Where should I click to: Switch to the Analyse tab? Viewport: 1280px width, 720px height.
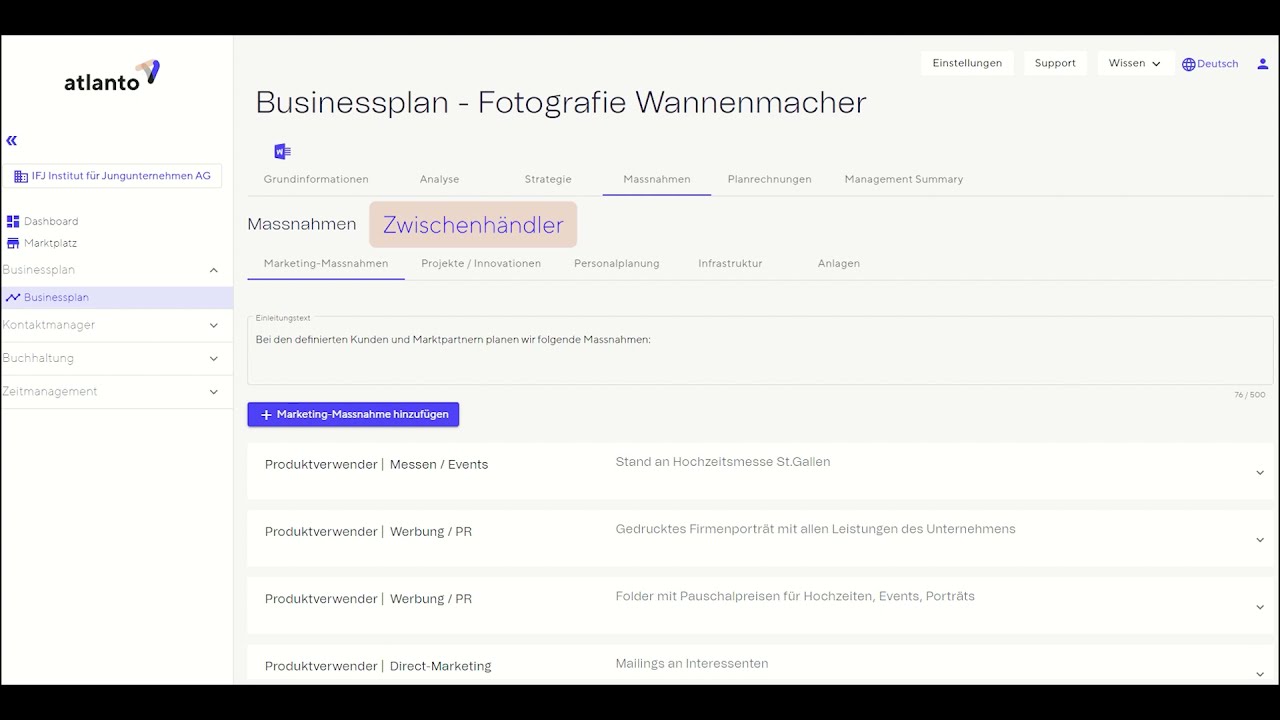[439, 179]
